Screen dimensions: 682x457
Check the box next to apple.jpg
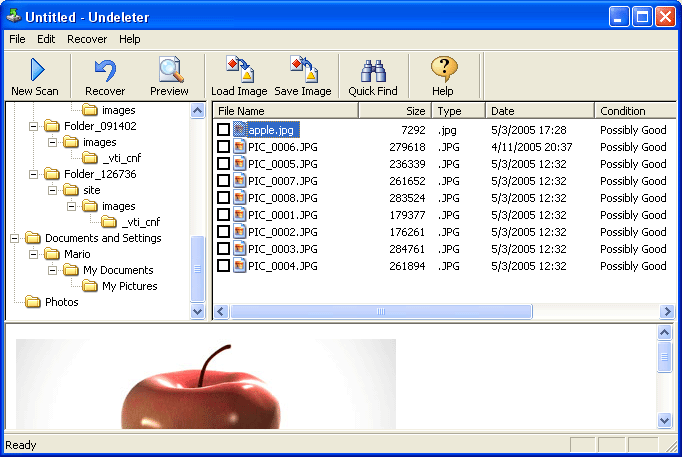coord(223,130)
